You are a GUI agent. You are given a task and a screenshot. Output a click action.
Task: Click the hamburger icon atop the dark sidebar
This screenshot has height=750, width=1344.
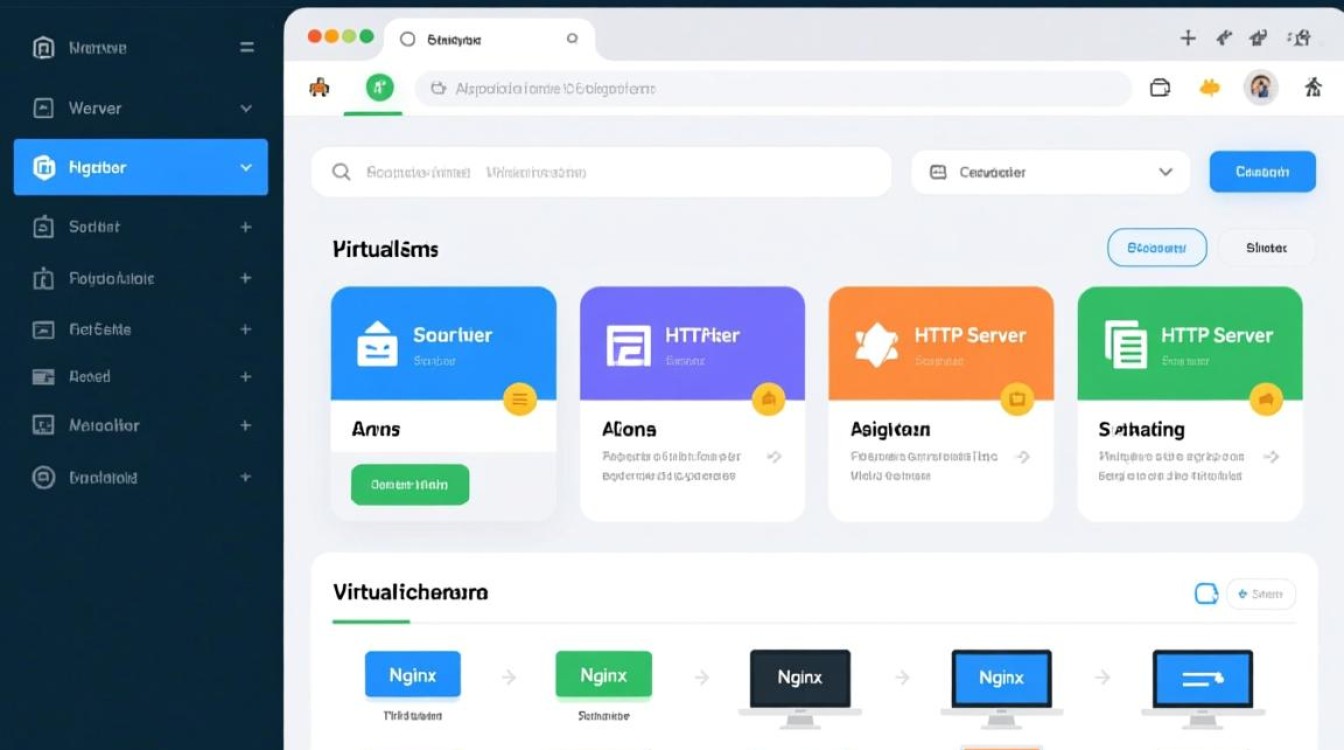pyautogui.click(x=247, y=47)
